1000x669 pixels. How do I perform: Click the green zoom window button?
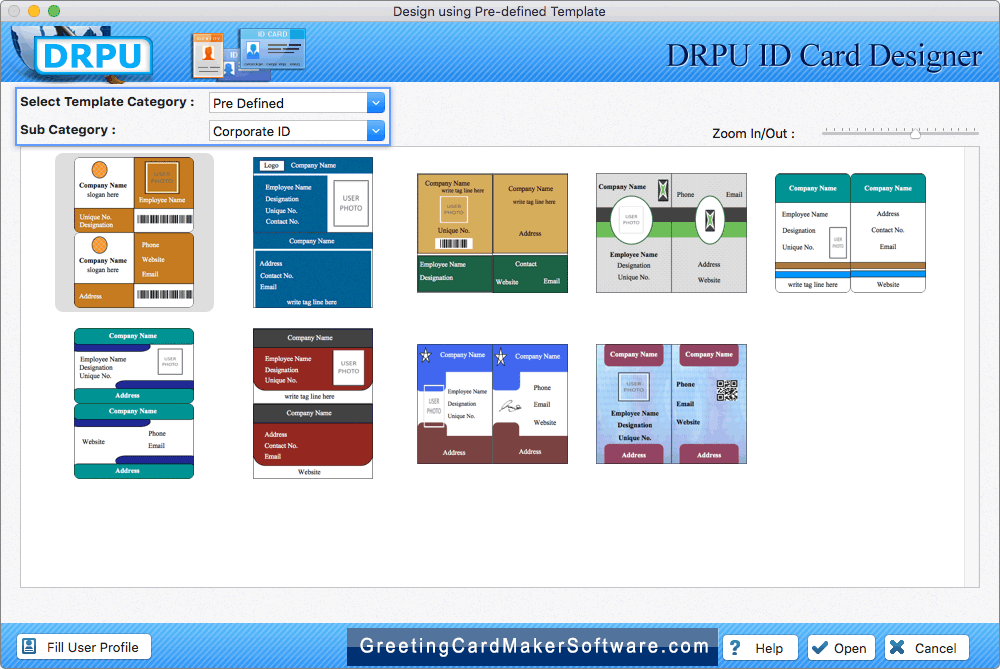tap(54, 11)
